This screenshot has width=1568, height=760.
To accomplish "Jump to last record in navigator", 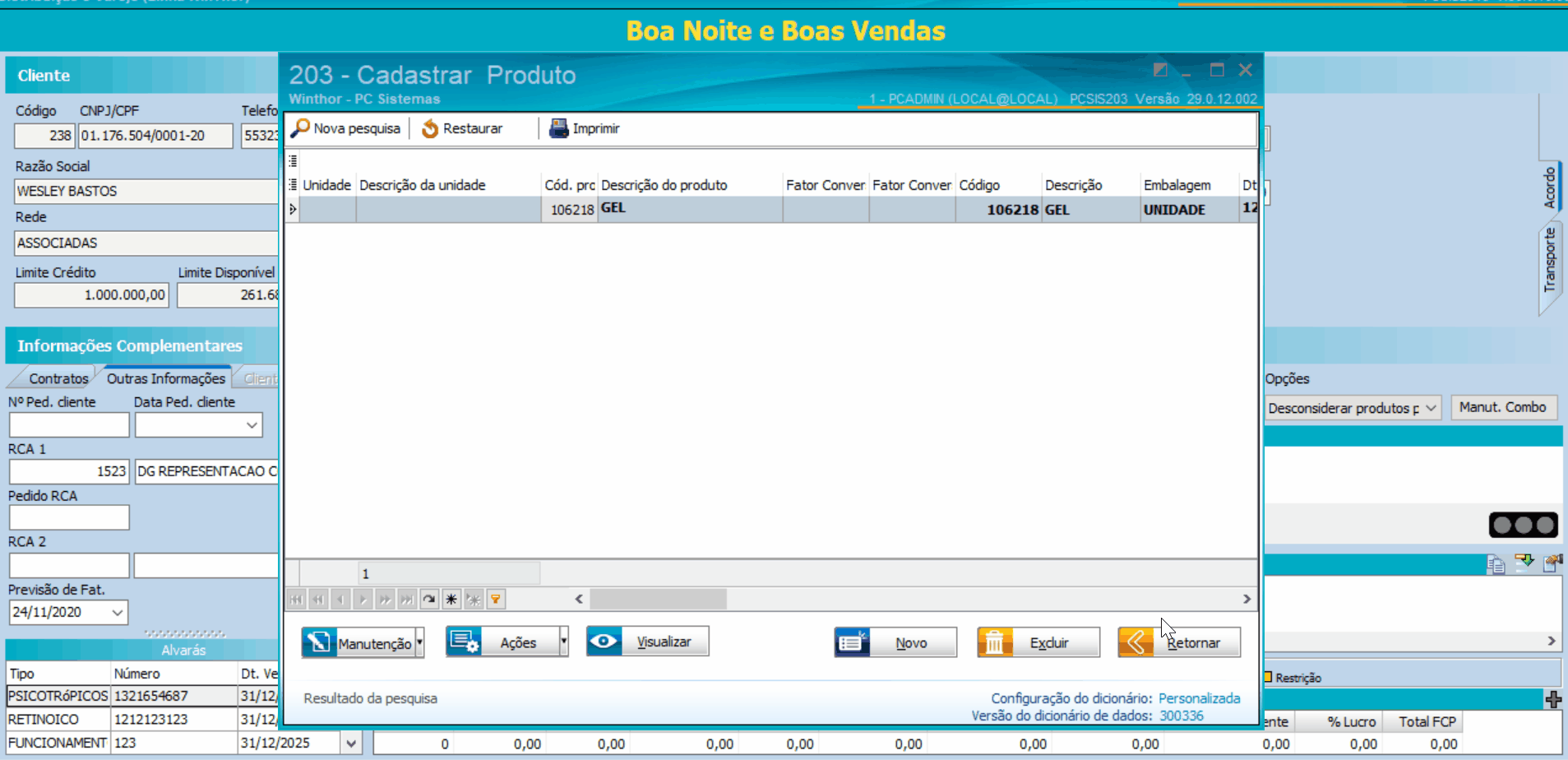I will point(407,600).
